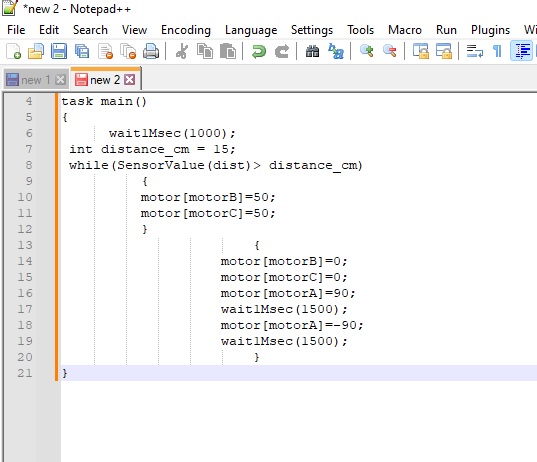Cut selection with the scissors icon
The height and width of the screenshot is (462, 537).
[x=182, y=51]
